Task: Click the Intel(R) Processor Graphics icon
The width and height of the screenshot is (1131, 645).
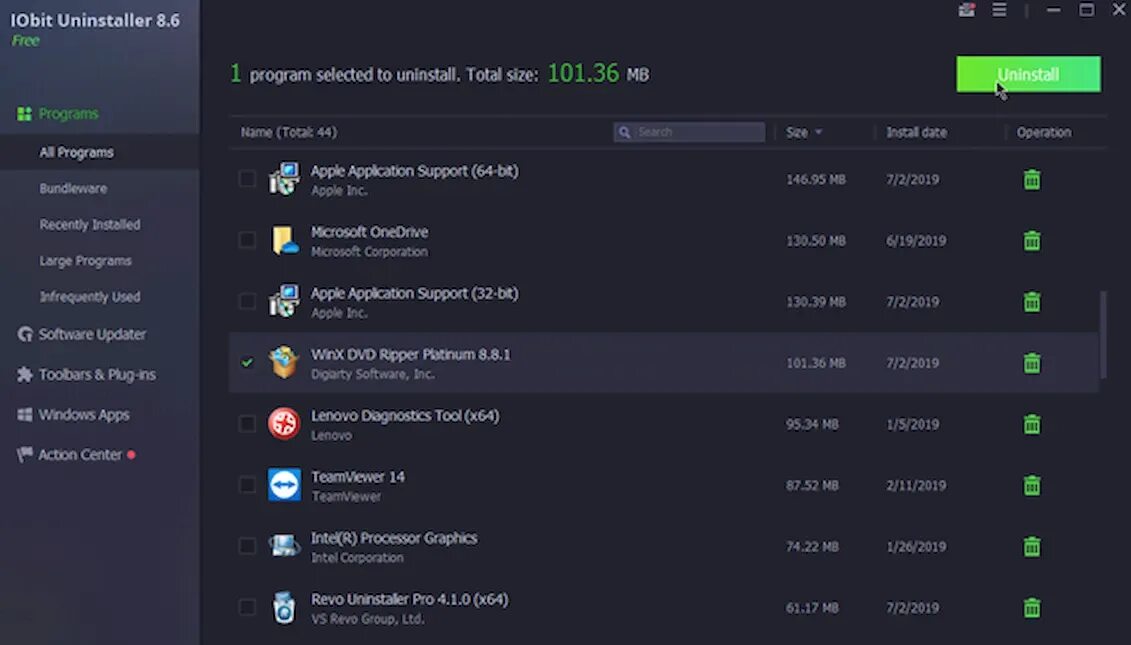Action: coord(283,545)
